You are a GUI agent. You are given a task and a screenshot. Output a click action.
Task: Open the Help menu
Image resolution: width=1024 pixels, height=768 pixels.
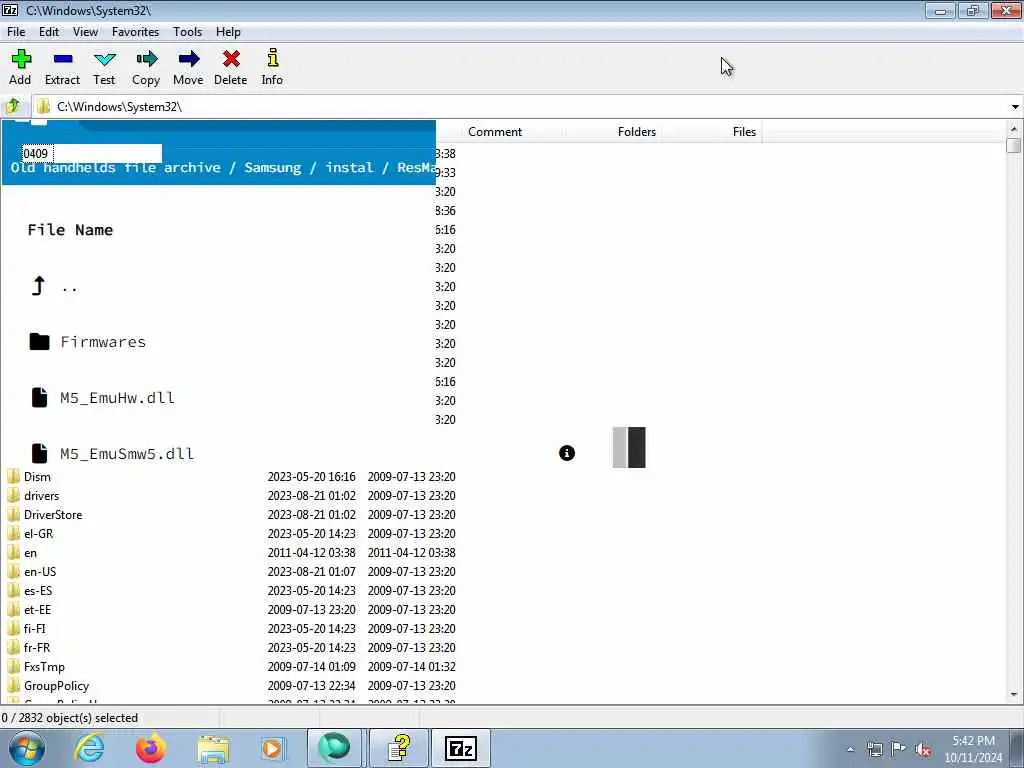[228, 31]
